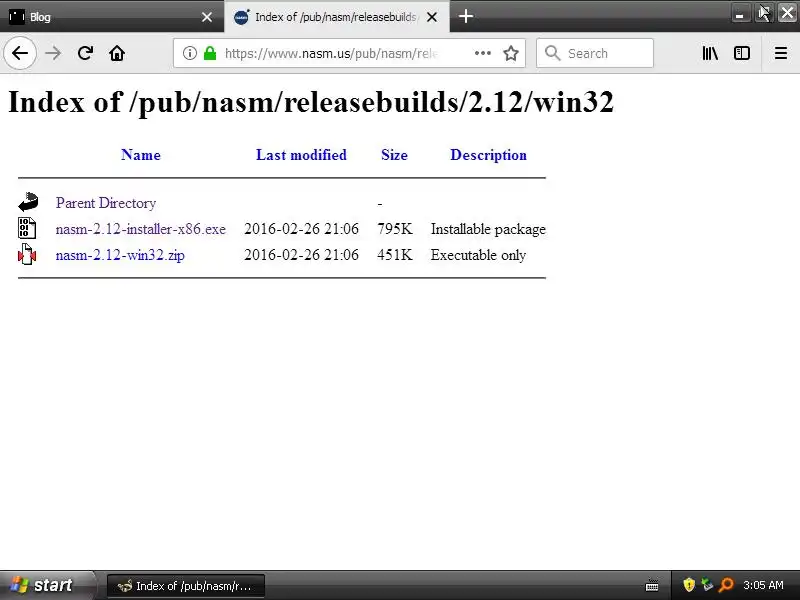Sort listing by Description
The height and width of the screenshot is (600, 800).
pyautogui.click(x=488, y=155)
